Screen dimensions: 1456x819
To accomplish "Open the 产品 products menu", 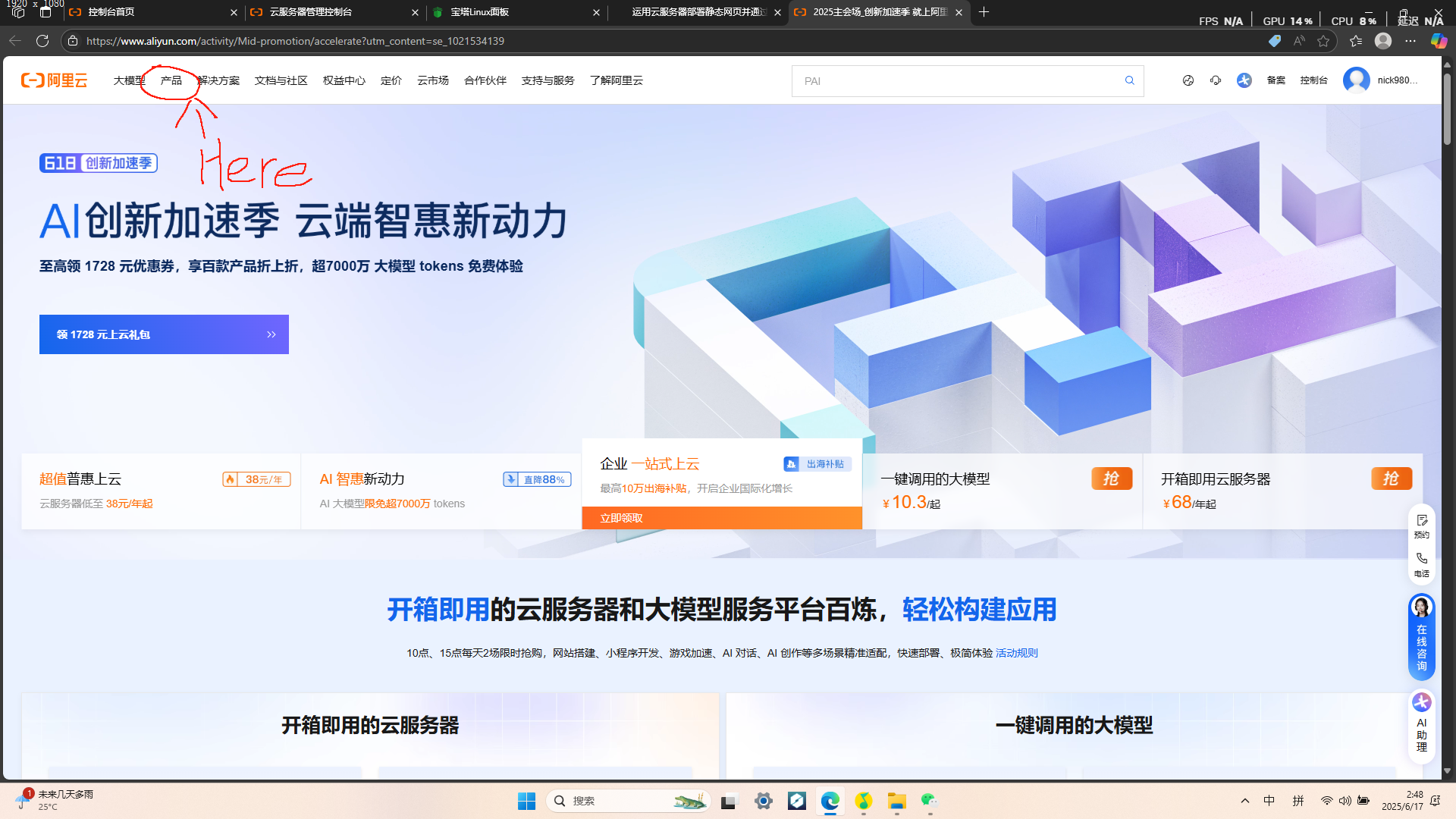I will pos(171,80).
